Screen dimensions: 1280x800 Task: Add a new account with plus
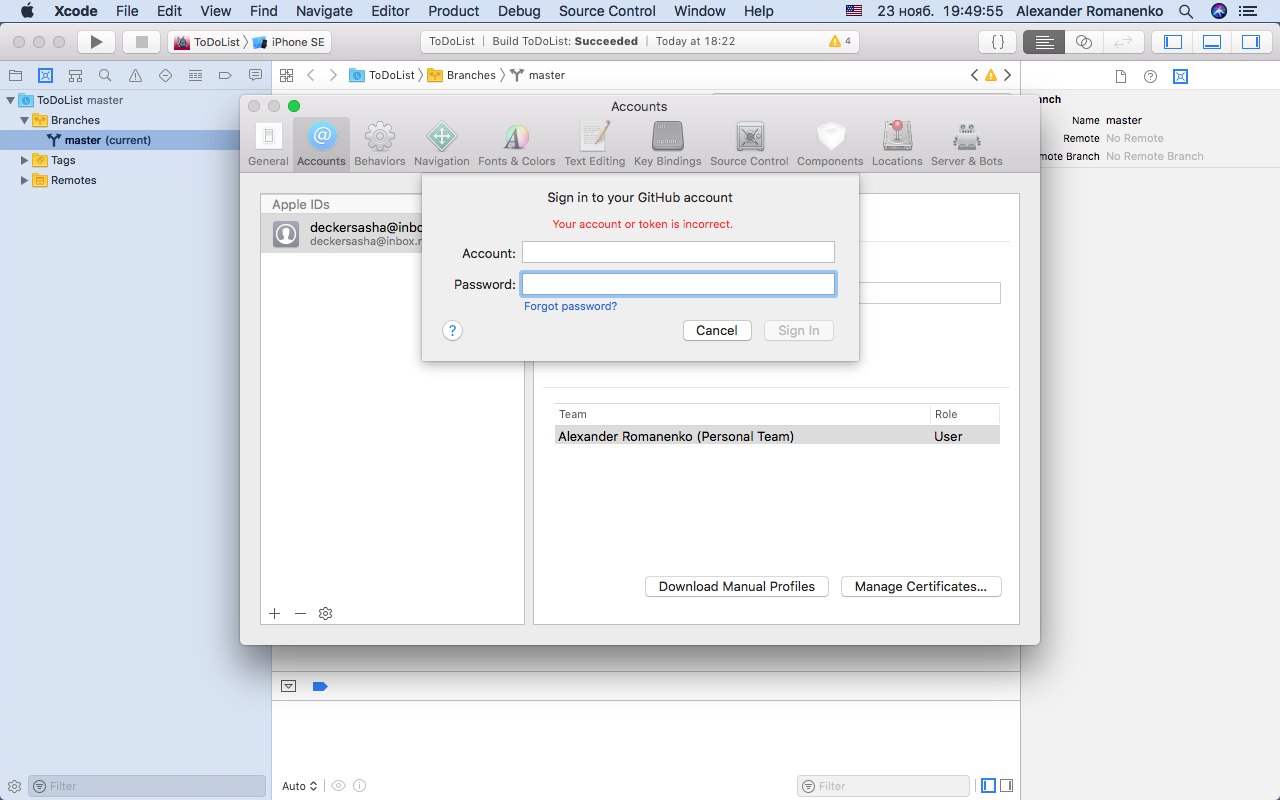click(x=275, y=613)
